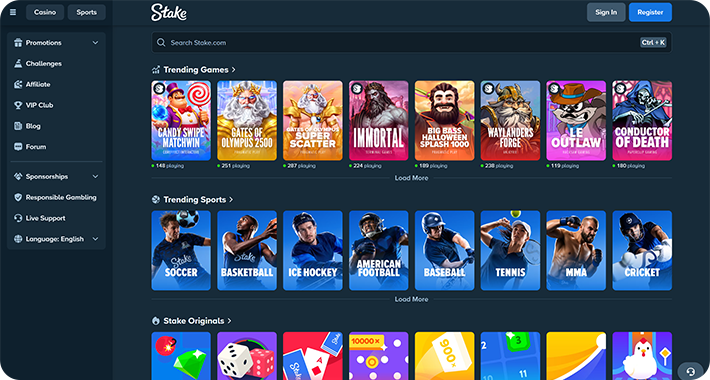
Task: Select the Ice Hockey sport card
Action: [x=313, y=250]
